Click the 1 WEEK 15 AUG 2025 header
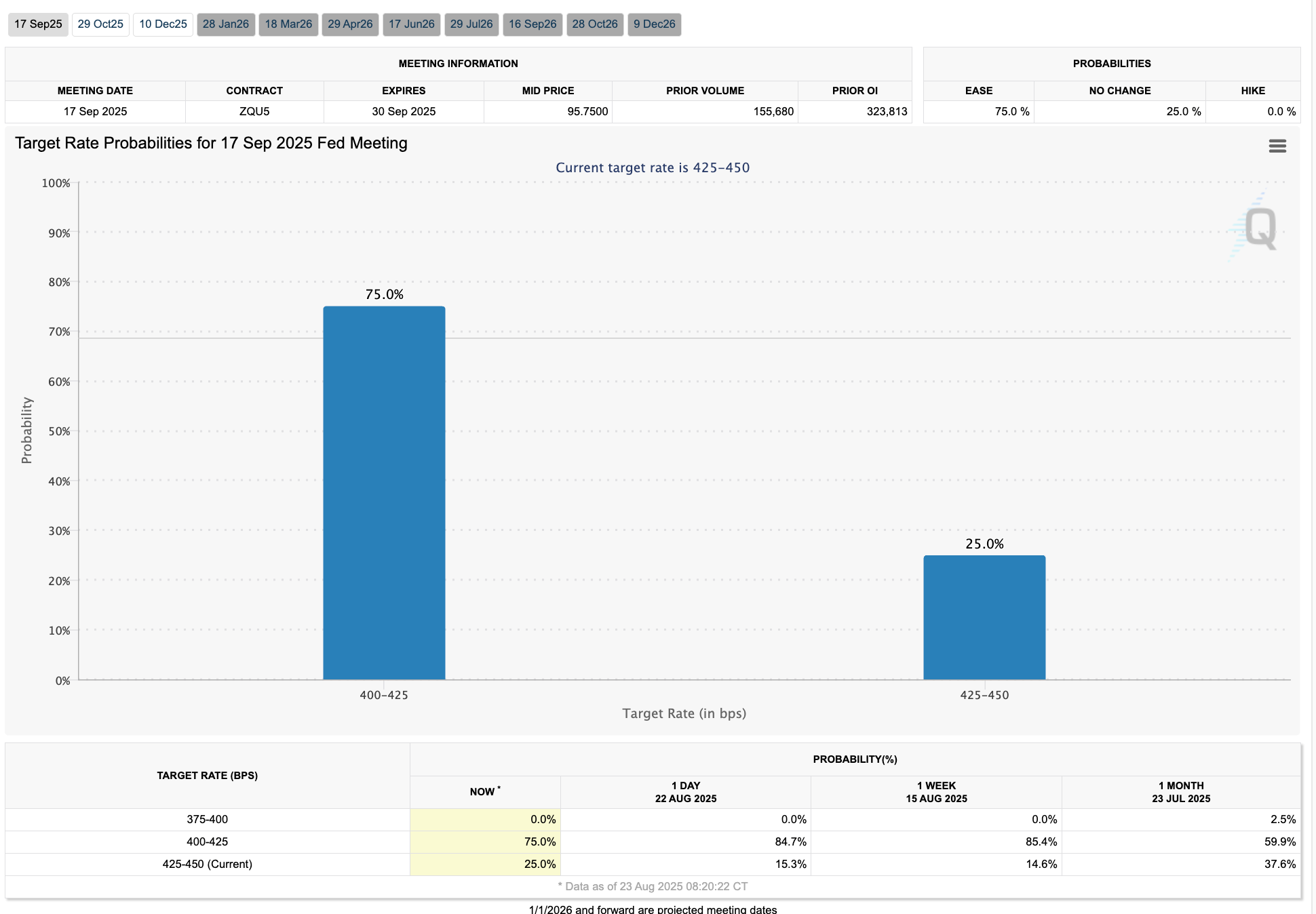 pos(936,792)
